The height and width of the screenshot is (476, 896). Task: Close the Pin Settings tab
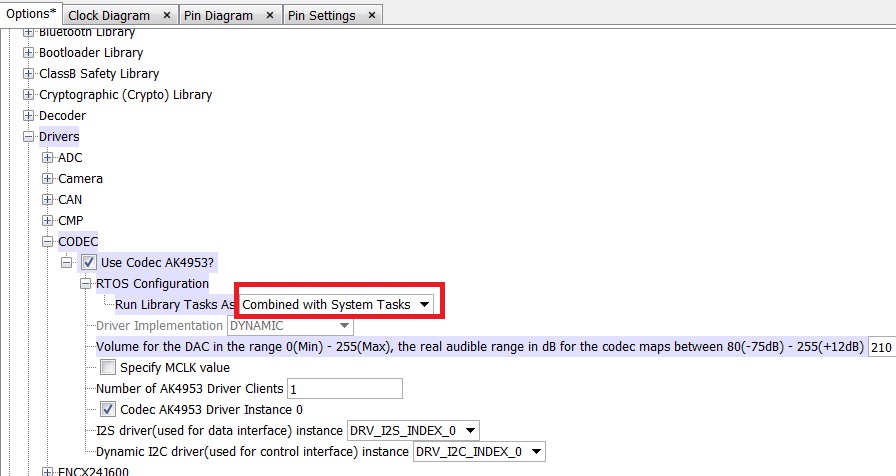point(371,16)
